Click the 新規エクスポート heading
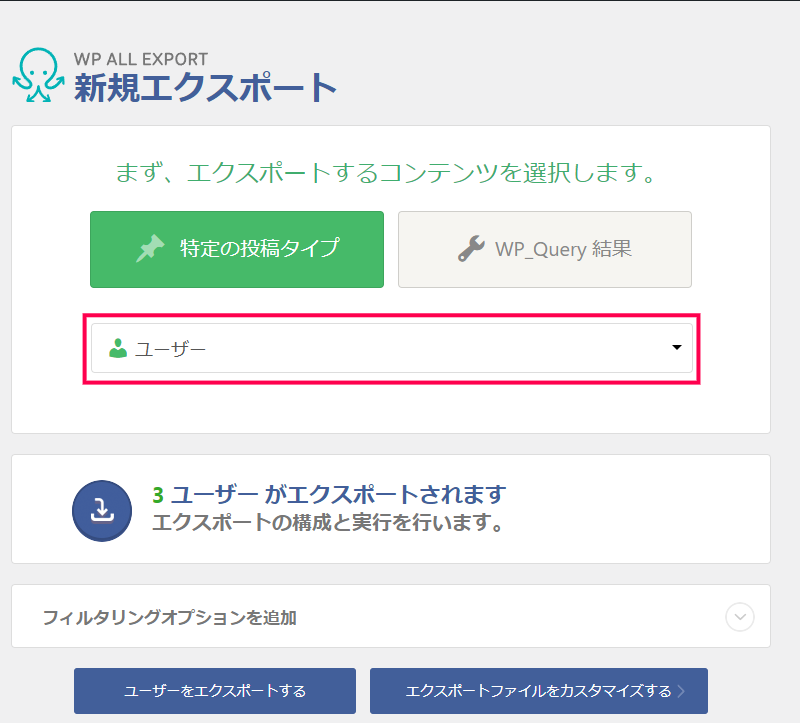Image resolution: width=800 pixels, height=723 pixels. tap(205, 87)
